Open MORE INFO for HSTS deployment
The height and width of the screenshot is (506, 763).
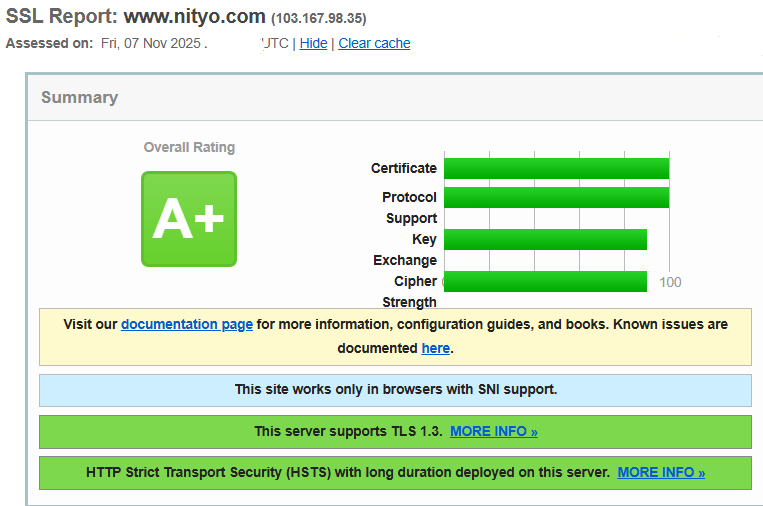pyautogui.click(x=661, y=472)
